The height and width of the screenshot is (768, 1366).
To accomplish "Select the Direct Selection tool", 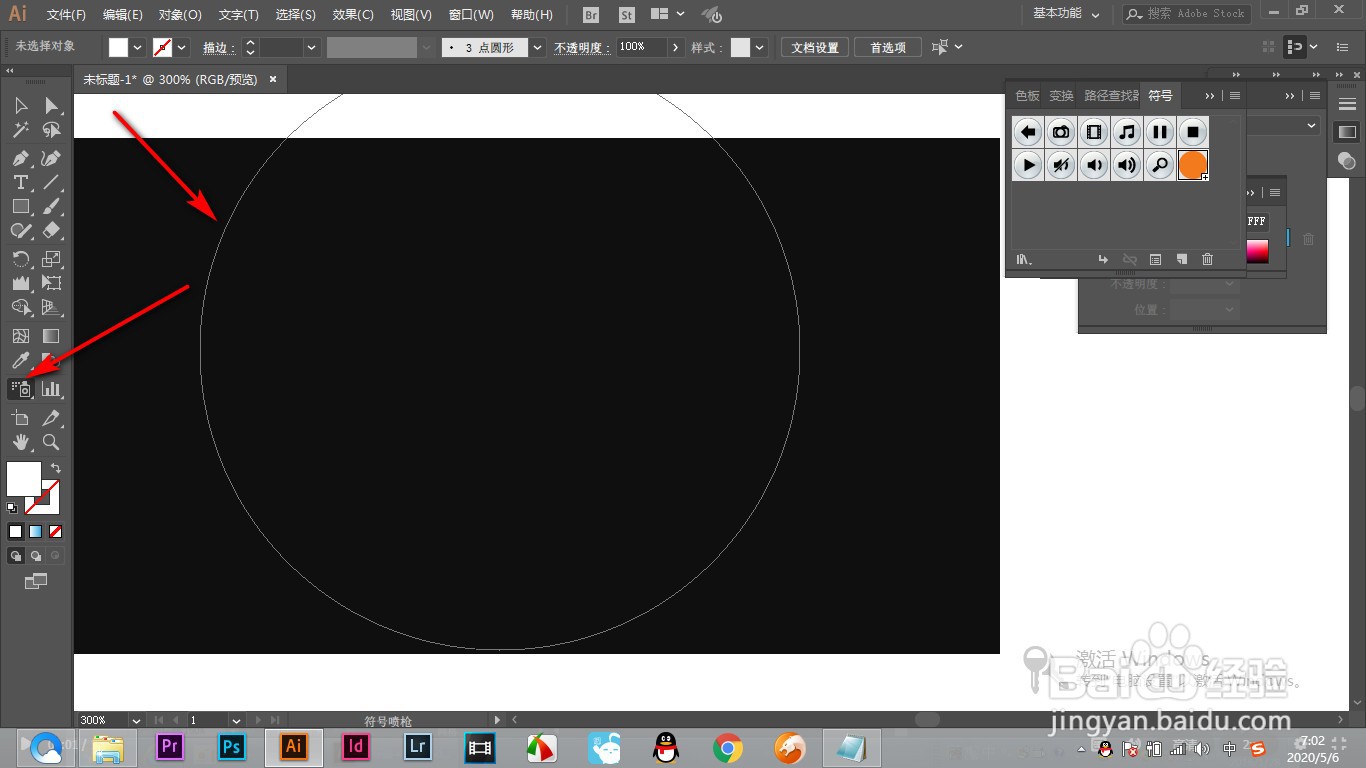I will click(x=51, y=105).
